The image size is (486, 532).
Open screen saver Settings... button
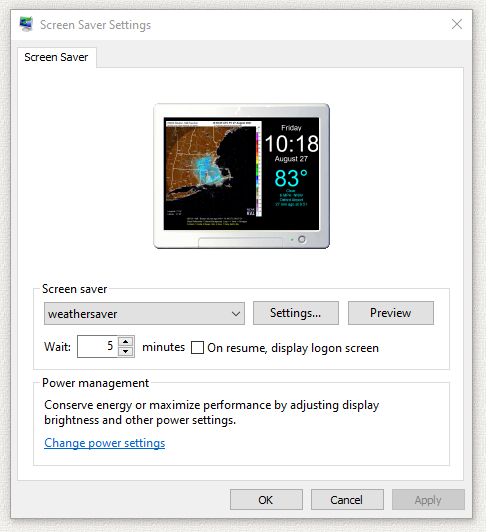[296, 313]
